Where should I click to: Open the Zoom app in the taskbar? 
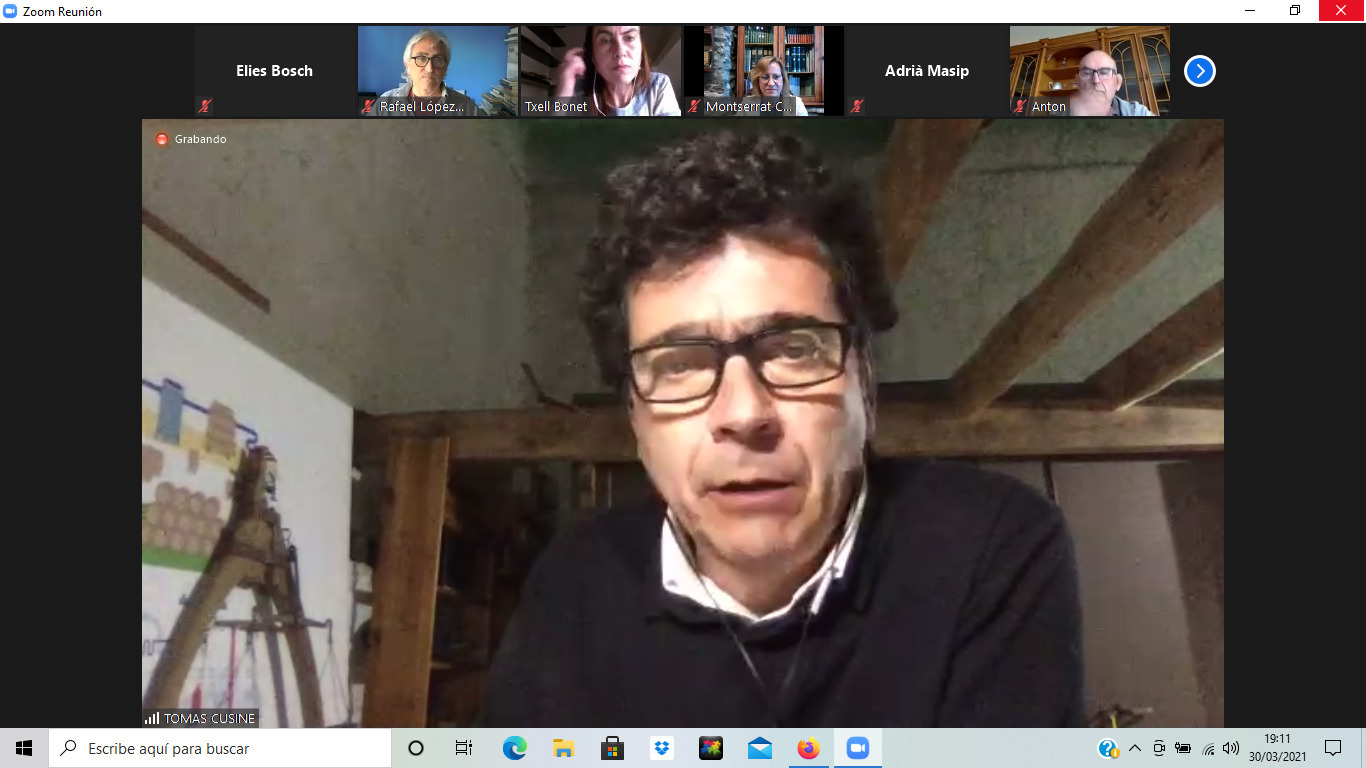coord(857,748)
